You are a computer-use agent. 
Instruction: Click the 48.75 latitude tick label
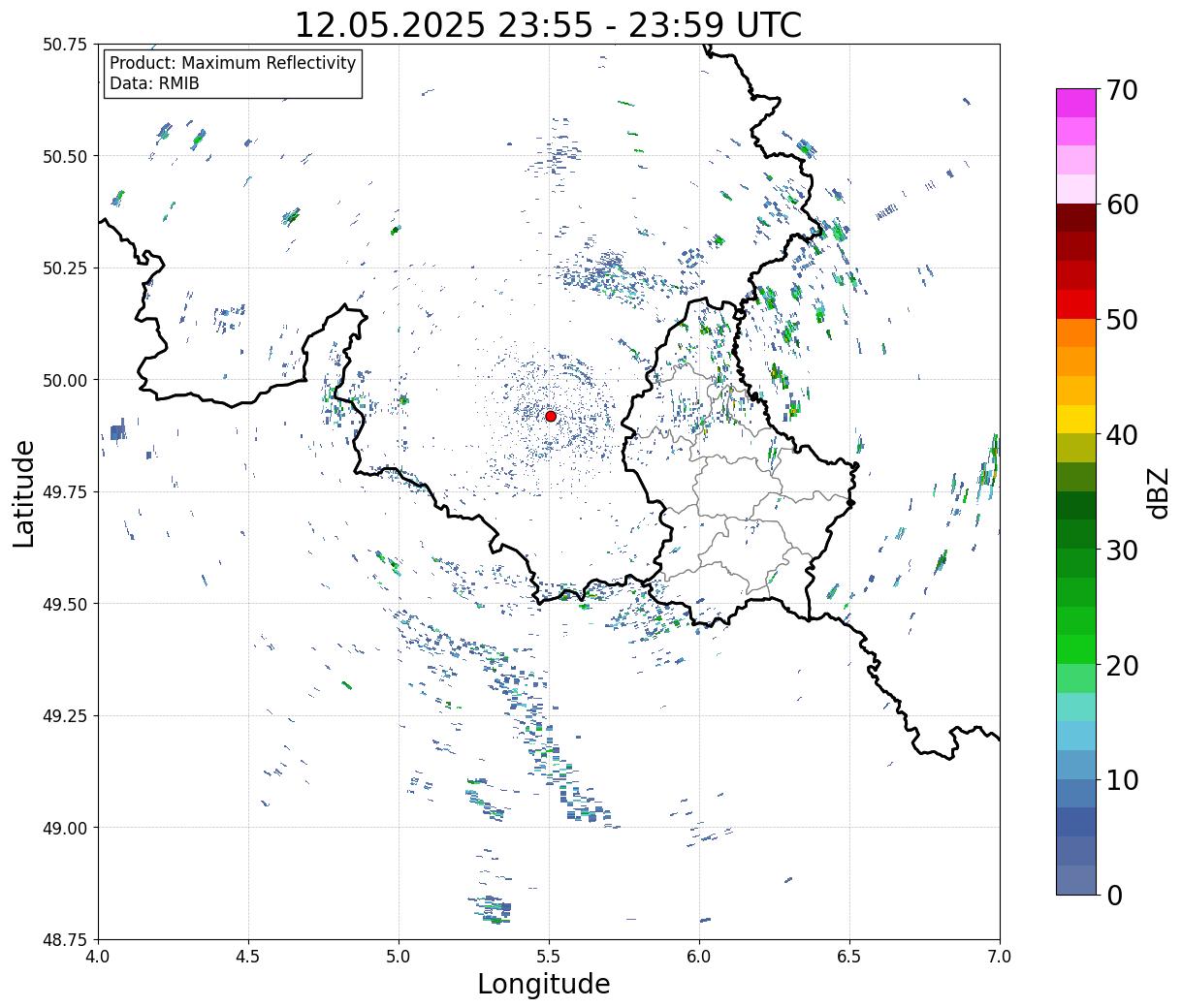click(x=65, y=940)
